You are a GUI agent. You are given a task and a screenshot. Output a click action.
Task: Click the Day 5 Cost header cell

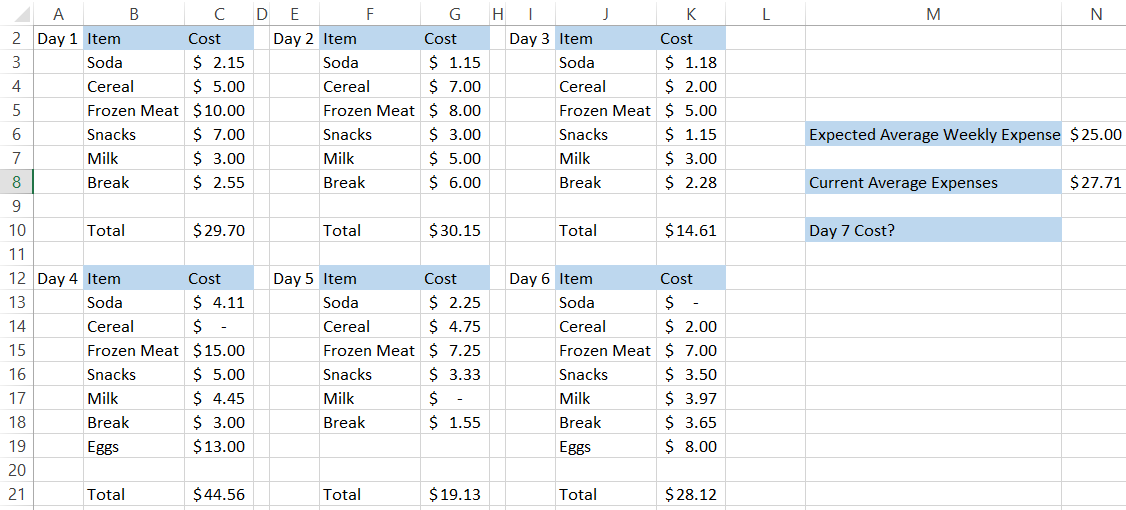[454, 278]
